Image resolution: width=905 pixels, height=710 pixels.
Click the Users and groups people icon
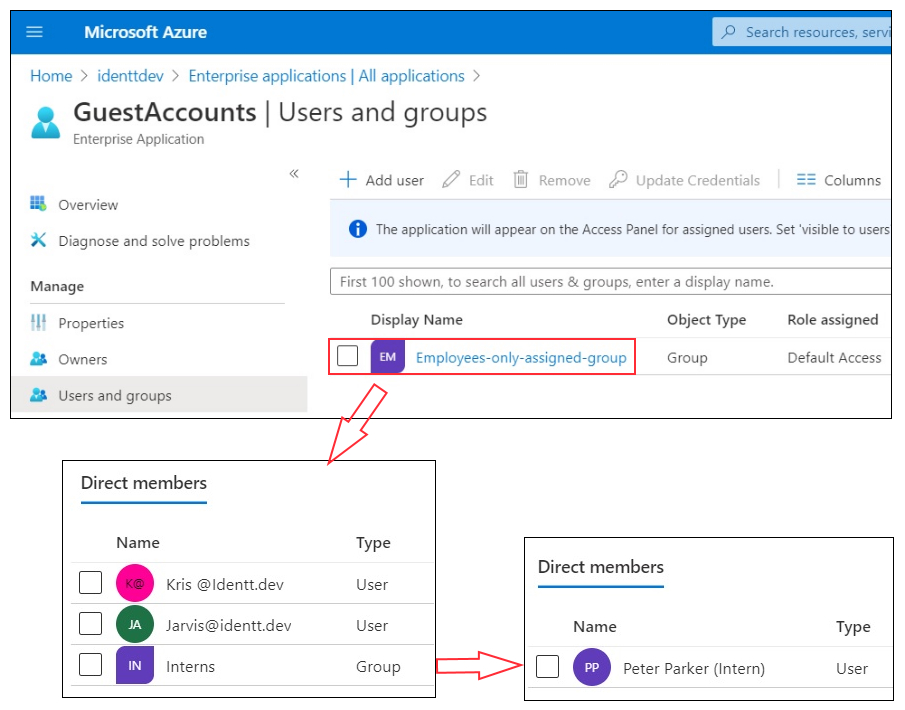pyautogui.click(x=38, y=395)
